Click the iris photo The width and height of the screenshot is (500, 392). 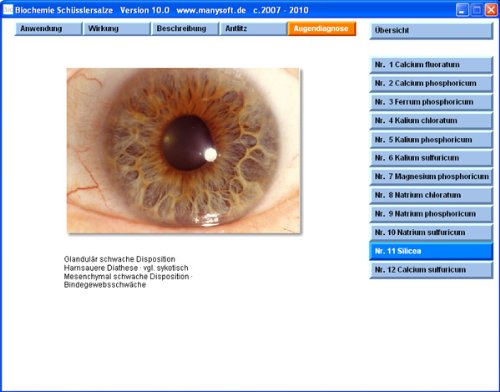coord(184,151)
